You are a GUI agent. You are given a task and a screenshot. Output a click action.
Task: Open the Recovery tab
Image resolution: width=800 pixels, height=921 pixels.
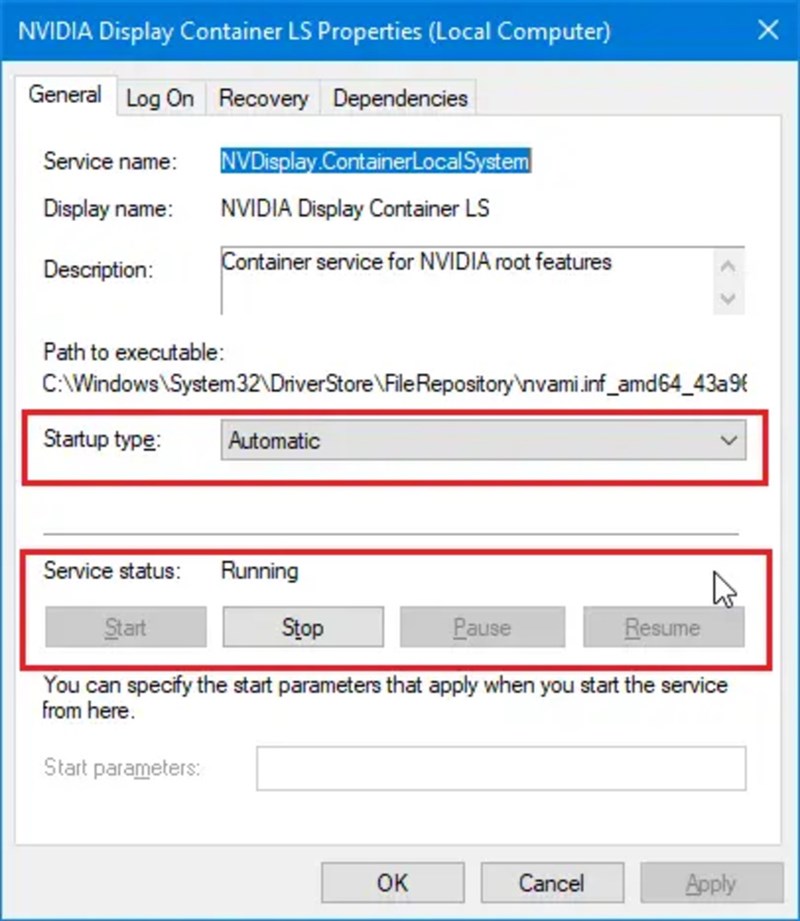click(x=262, y=98)
